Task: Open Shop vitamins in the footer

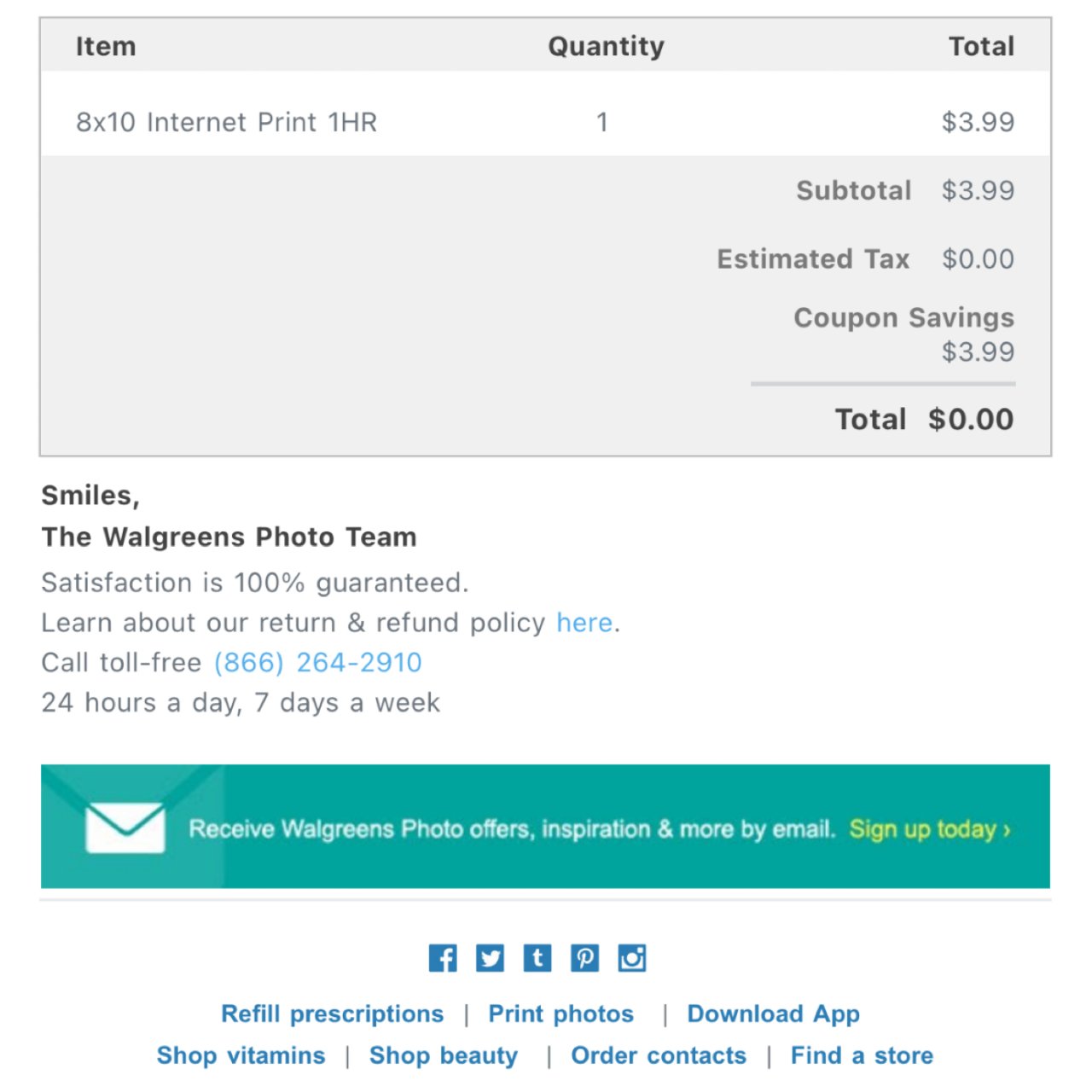Action: pos(241,1055)
